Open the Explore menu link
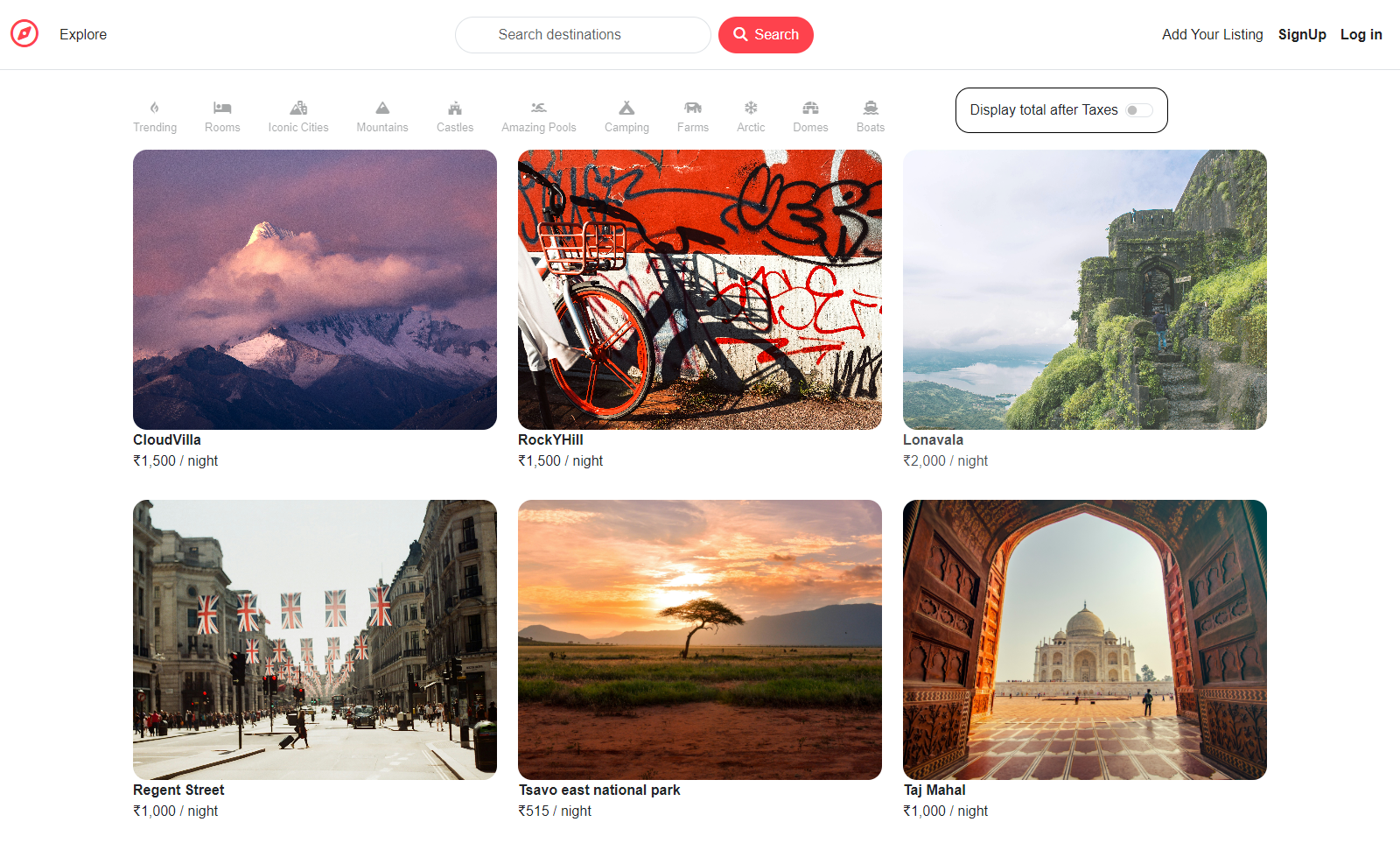 (x=83, y=35)
